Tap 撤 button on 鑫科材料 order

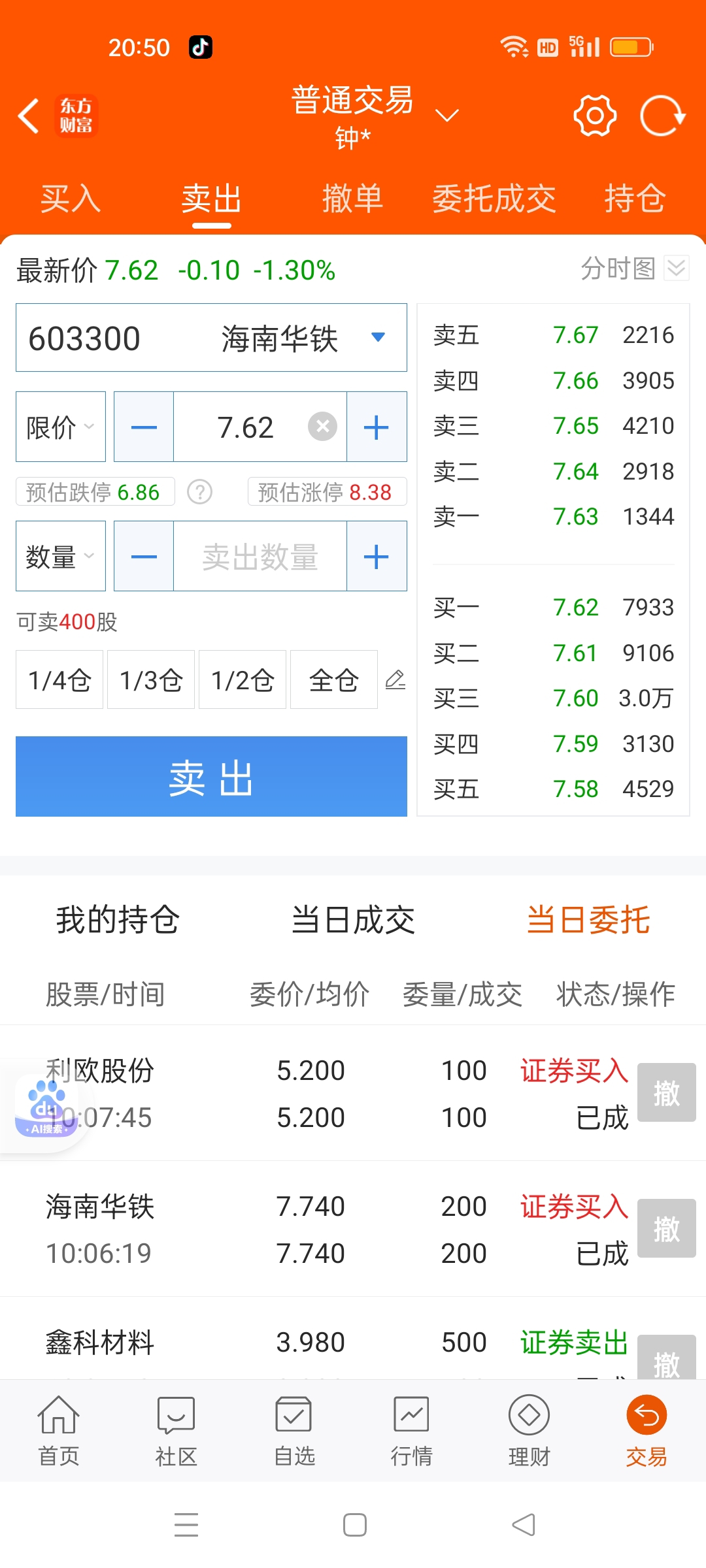[x=667, y=1358]
